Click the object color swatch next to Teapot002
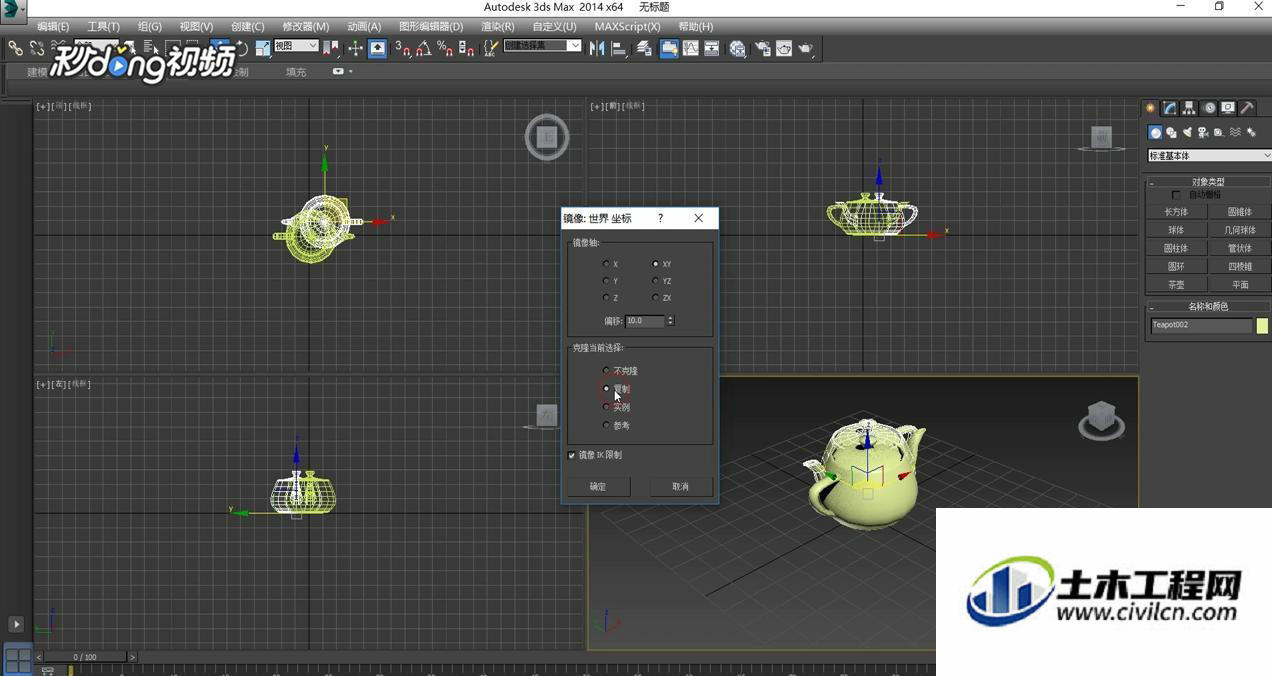The height and width of the screenshot is (676, 1272). 1262,326
